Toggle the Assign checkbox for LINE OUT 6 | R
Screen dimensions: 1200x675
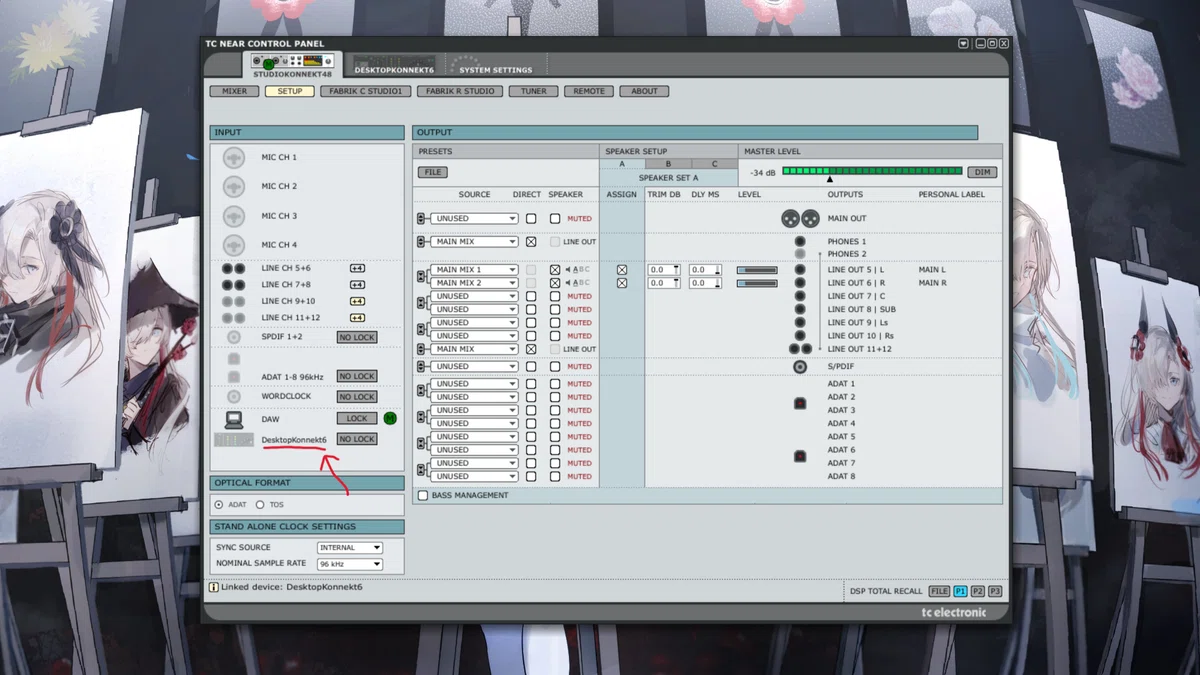tap(622, 283)
